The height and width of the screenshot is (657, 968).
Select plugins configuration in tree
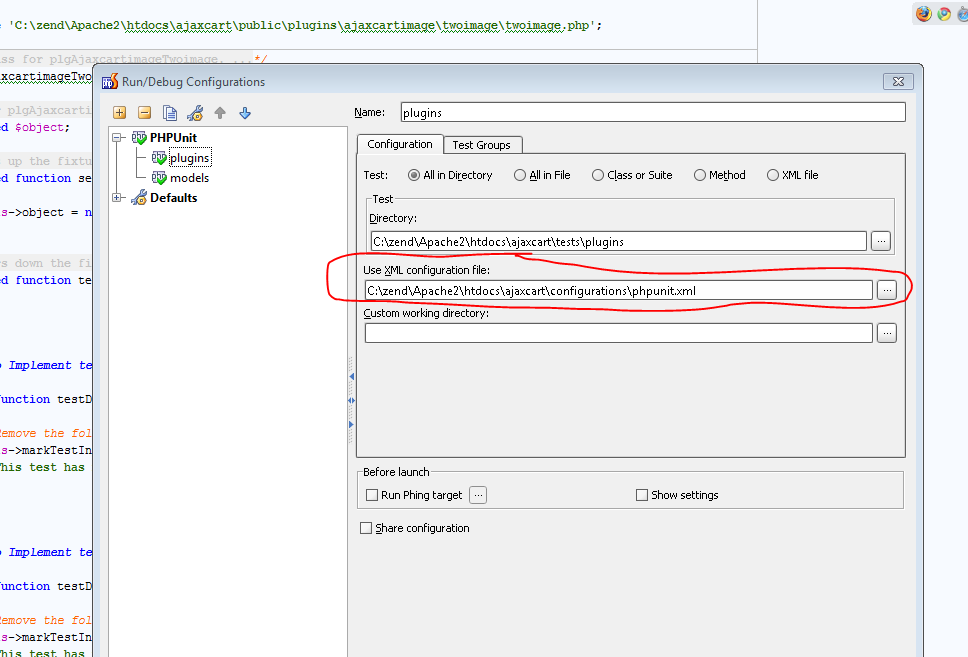coord(190,158)
